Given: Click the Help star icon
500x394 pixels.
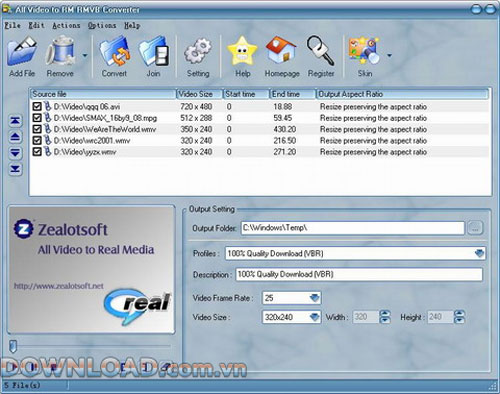Looking at the screenshot, I should click(242, 51).
